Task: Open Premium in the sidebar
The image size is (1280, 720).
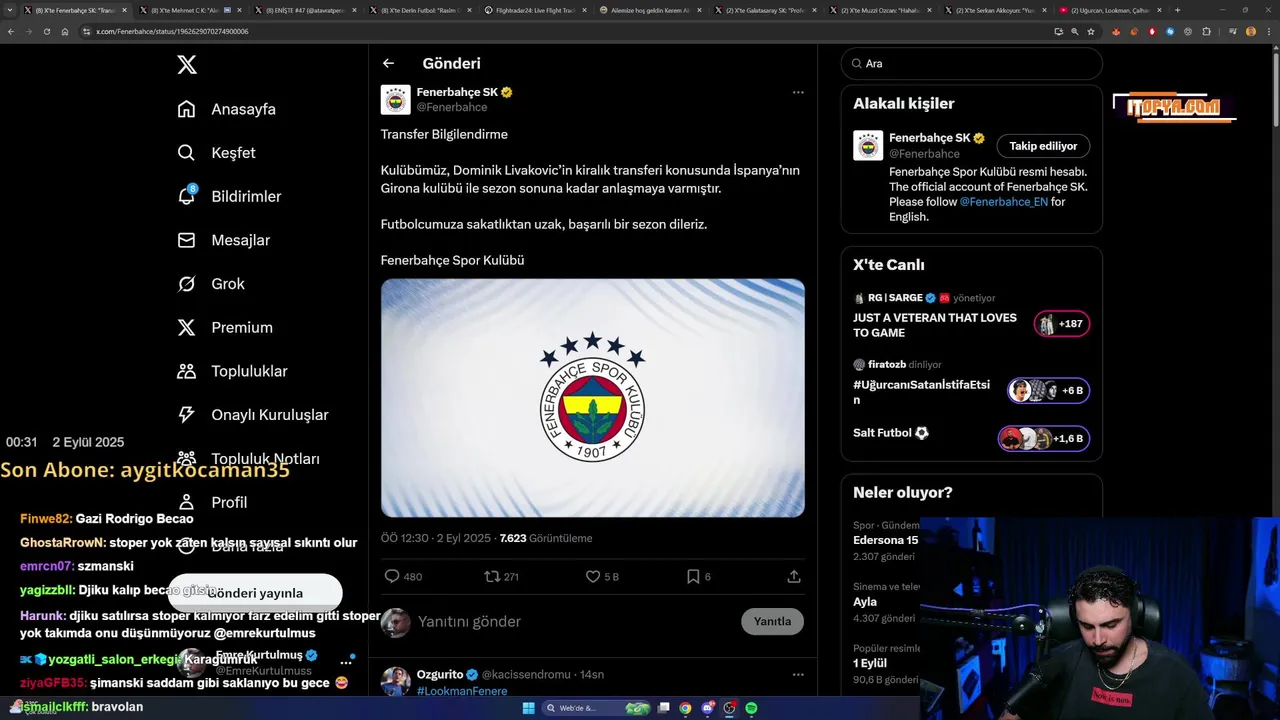Action: pyautogui.click(x=225, y=327)
